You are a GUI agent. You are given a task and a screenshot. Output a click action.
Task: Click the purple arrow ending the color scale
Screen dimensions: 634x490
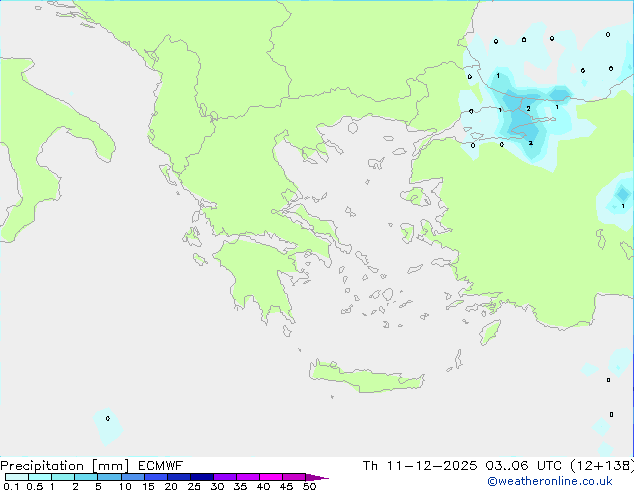coord(317,477)
